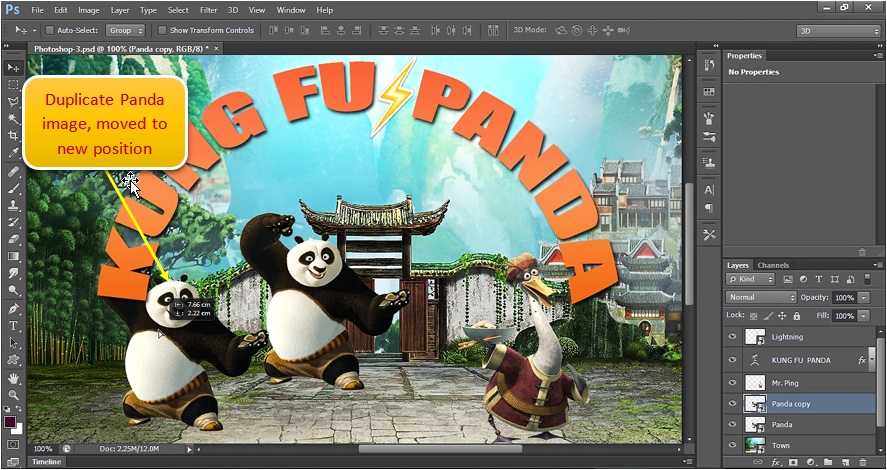Select the Crop tool

pos(13,136)
